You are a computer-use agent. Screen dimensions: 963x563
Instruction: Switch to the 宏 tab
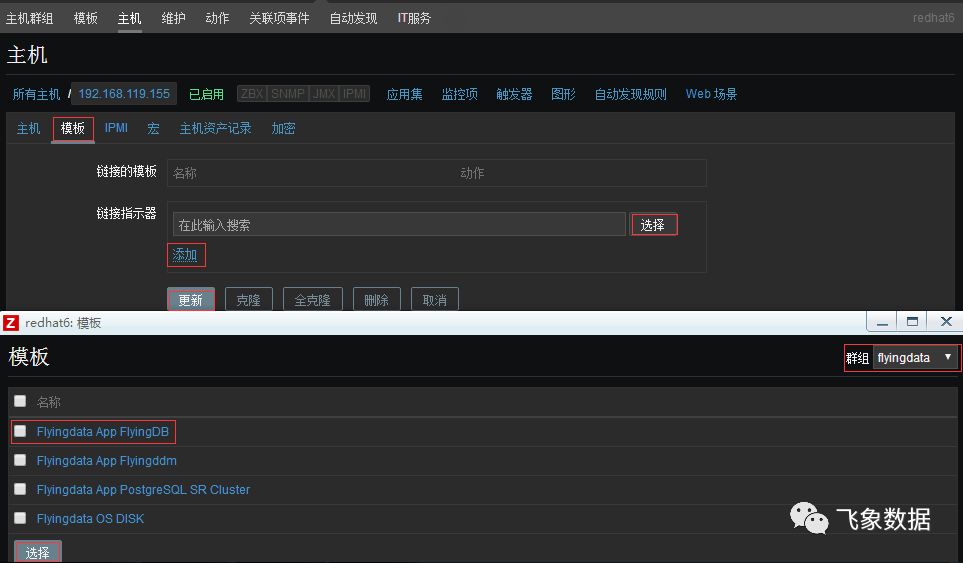154,128
